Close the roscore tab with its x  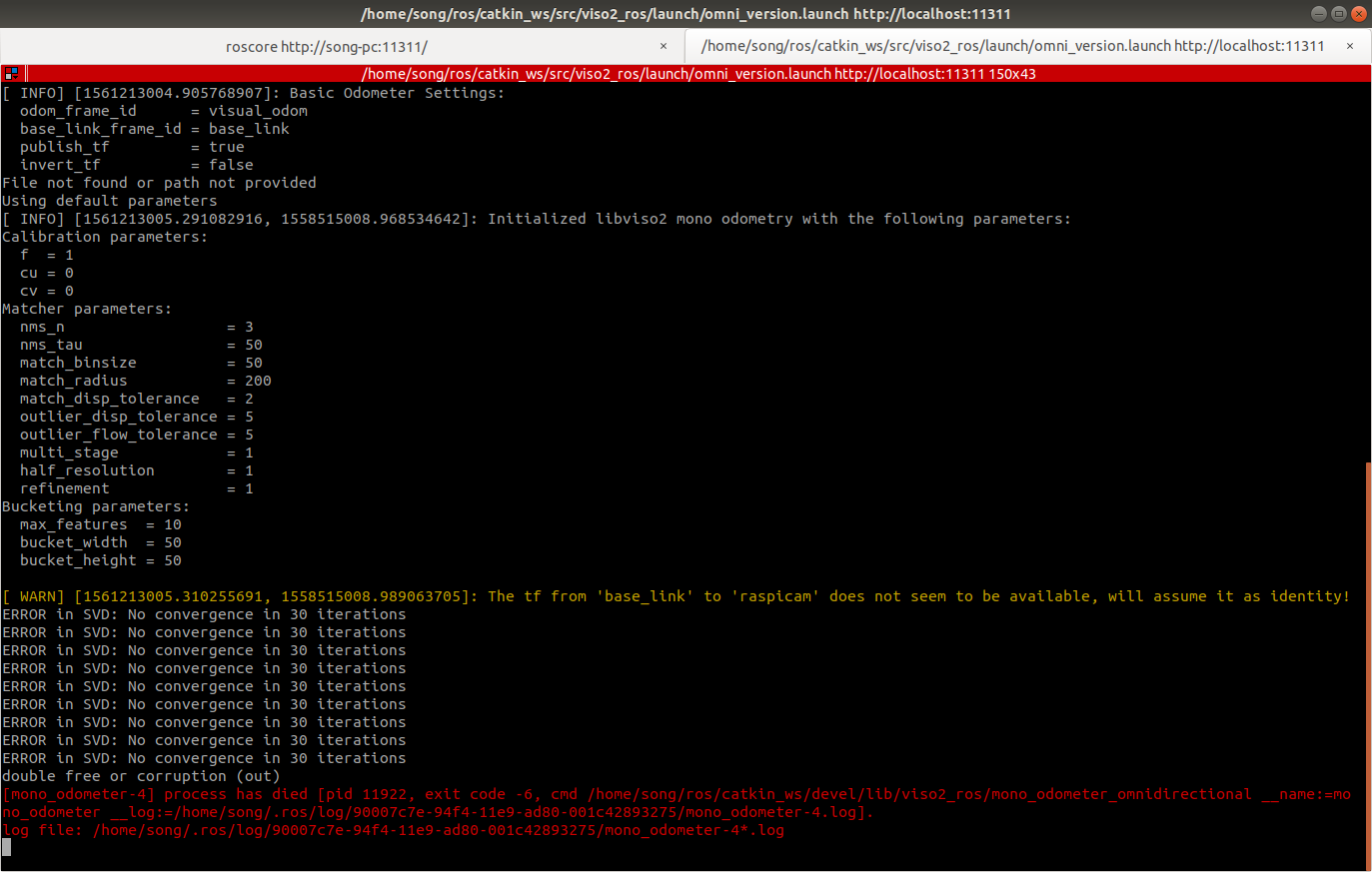click(x=664, y=46)
